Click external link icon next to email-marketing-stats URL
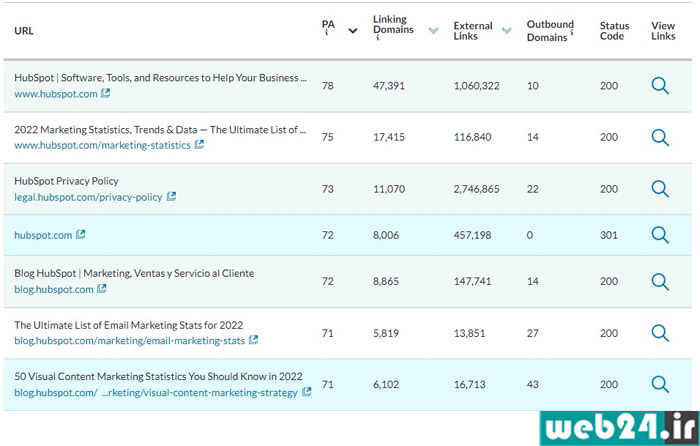Image resolution: width=700 pixels, height=446 pixels. (253, 340)
